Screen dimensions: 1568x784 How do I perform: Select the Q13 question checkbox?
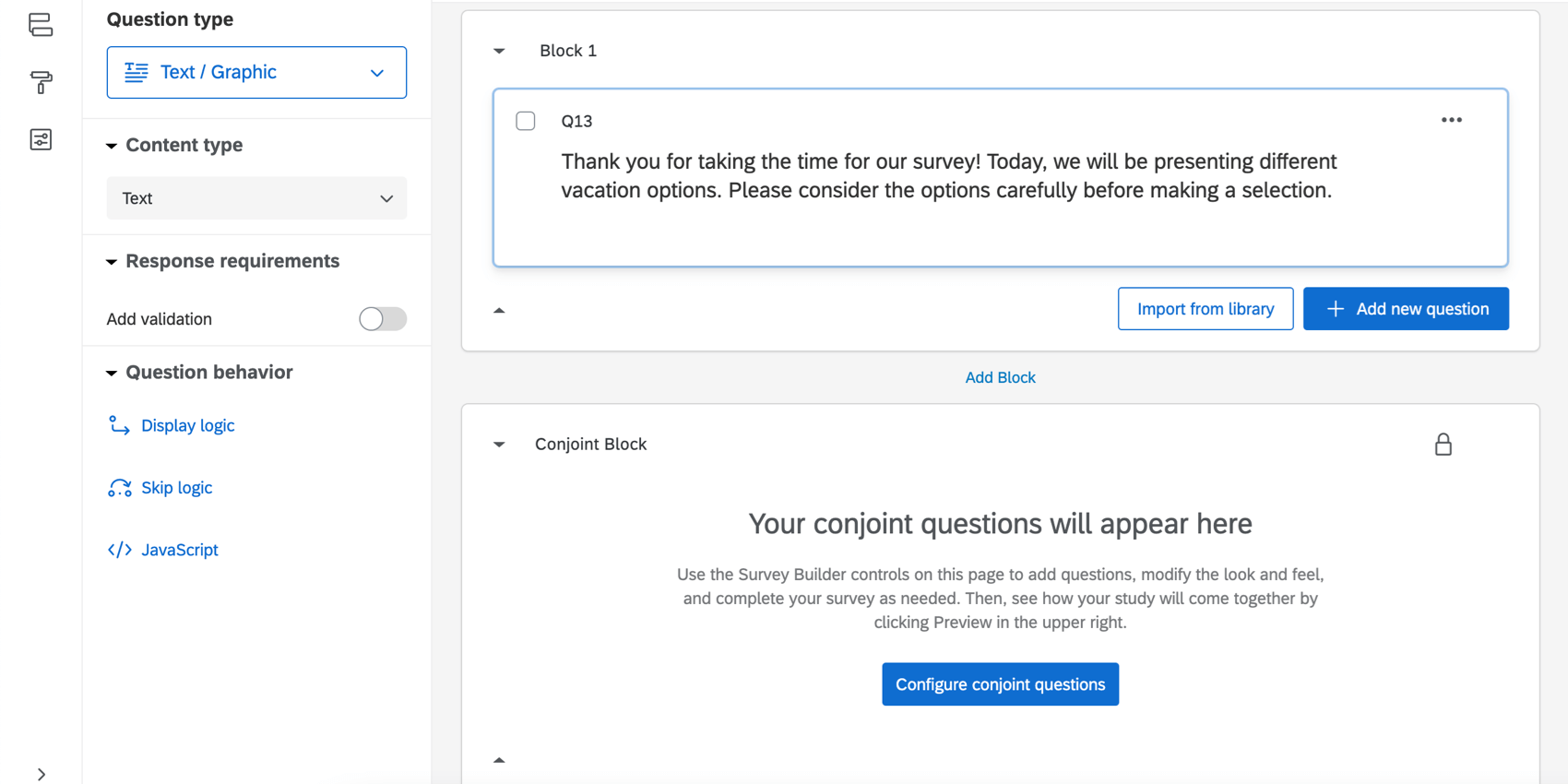pyautogui.click(x=526, y=121)
